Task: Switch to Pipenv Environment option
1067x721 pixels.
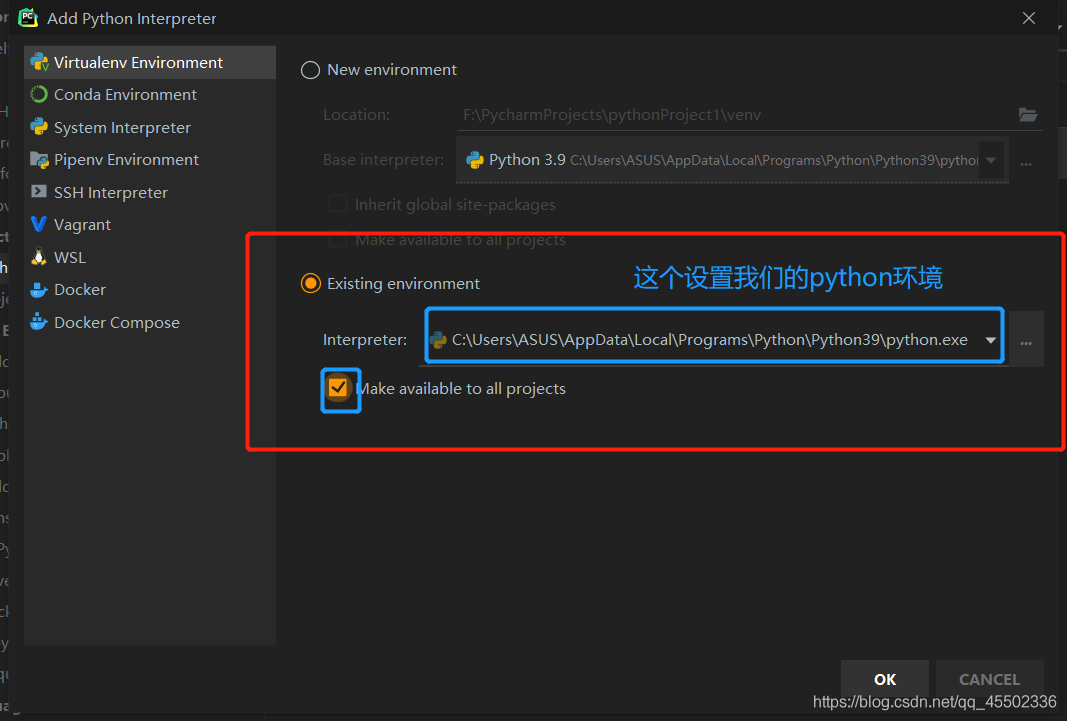Action: 150,160
